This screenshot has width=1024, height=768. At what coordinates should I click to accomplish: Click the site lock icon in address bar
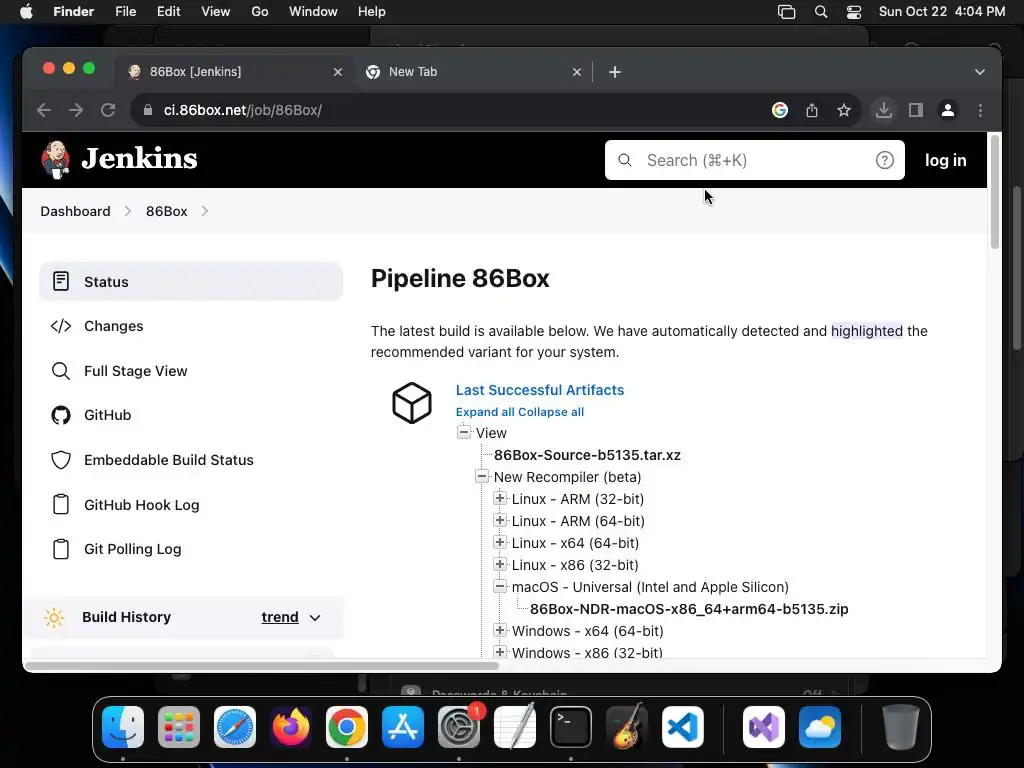point(148,110)
